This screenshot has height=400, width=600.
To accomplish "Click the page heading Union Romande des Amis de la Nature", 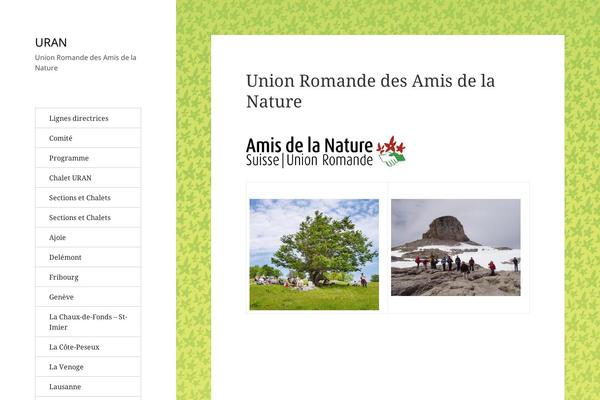I will (x=370, y=91).
